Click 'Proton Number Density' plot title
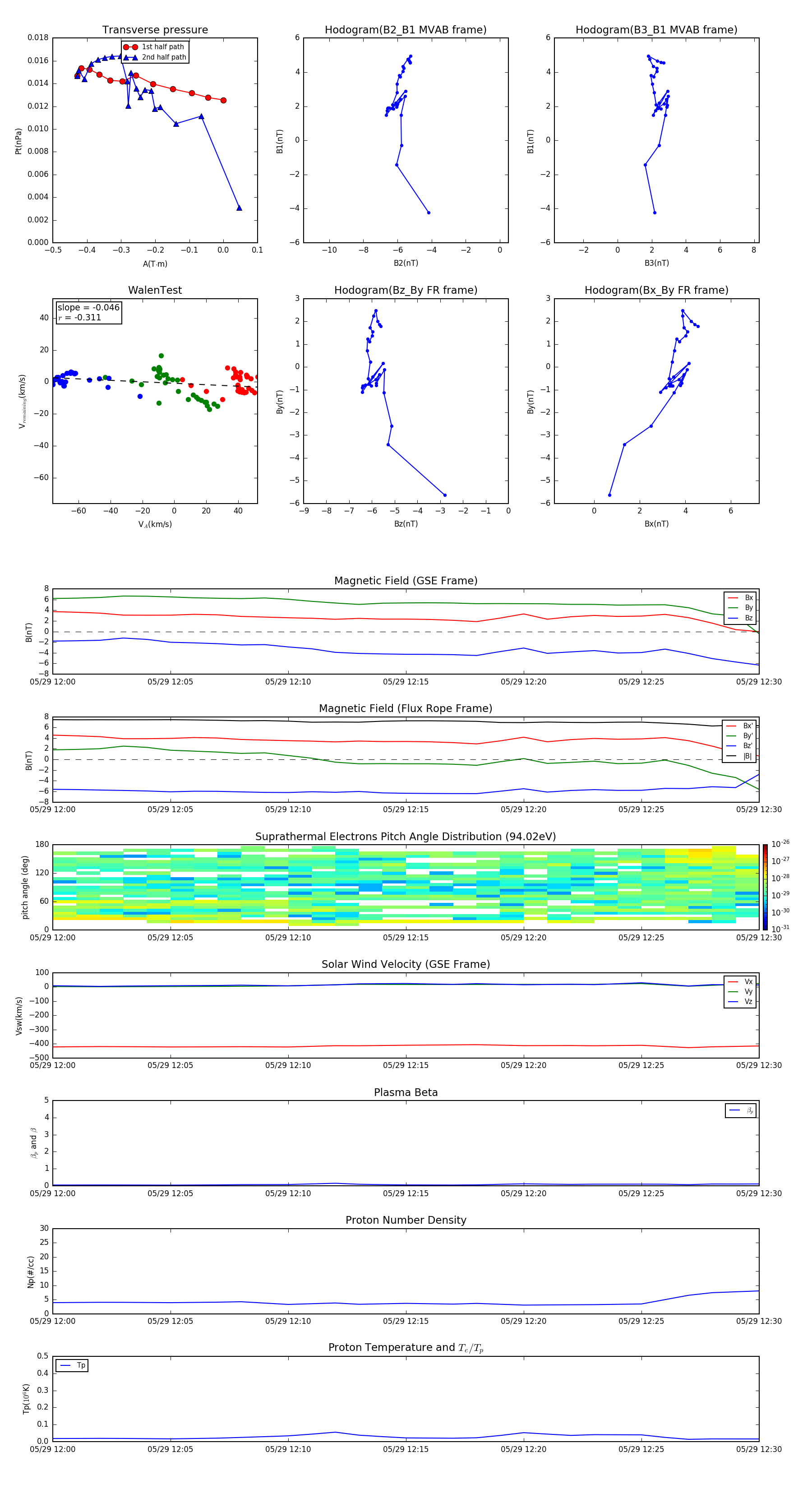 [x=406, y=1220]
